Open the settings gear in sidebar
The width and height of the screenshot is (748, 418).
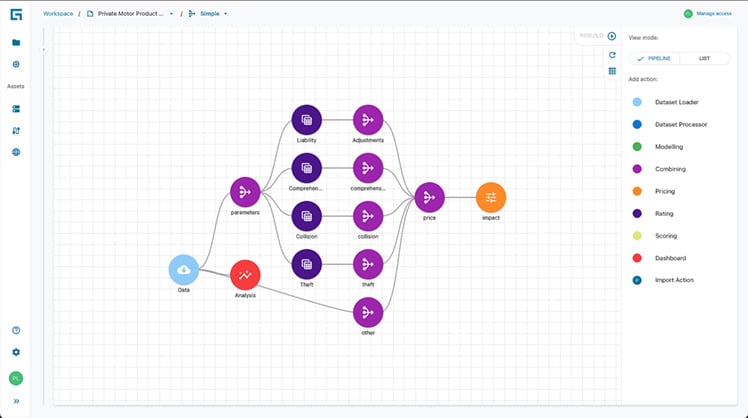point(16,352)
